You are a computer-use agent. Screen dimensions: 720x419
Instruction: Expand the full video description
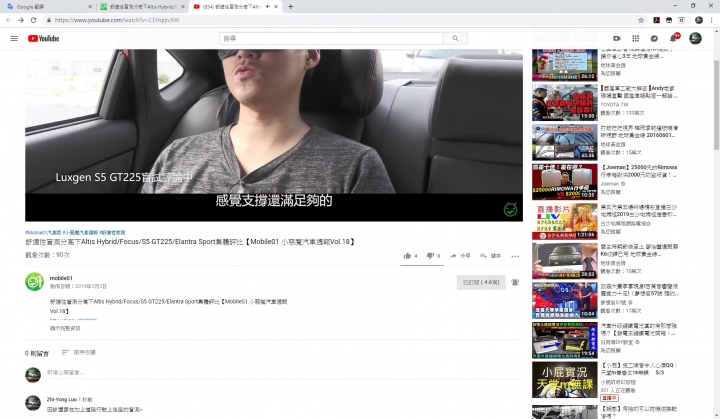(x=65, y=328)
